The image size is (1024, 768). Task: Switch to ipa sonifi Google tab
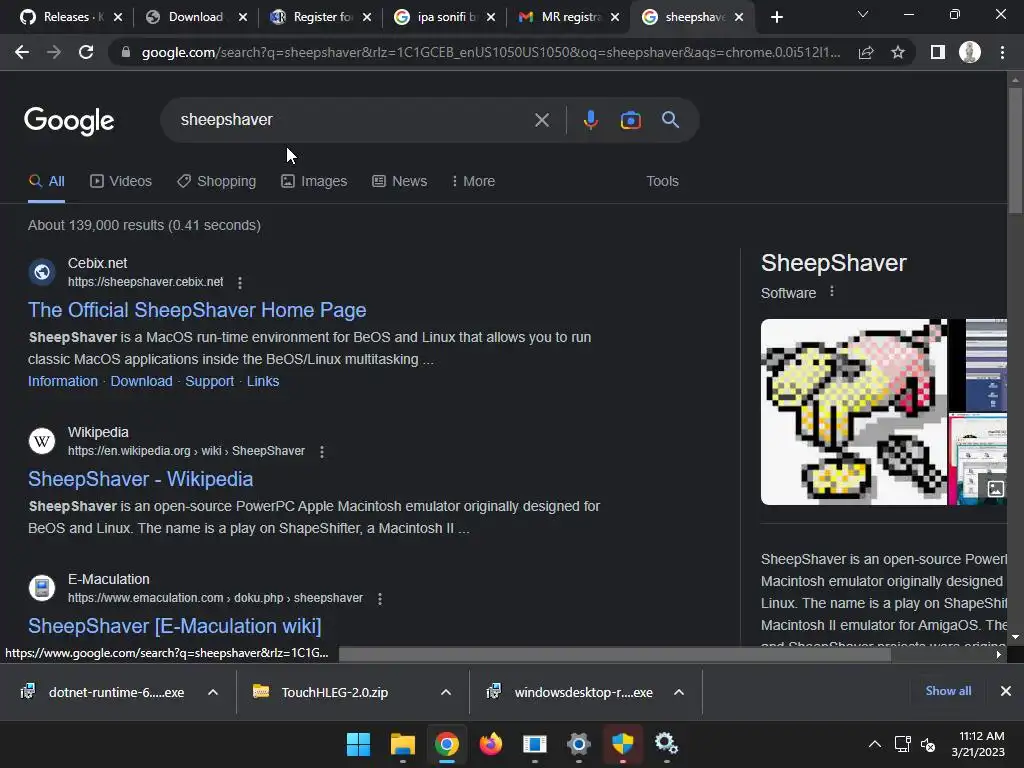pyautogui.click(x=438, y=17)
